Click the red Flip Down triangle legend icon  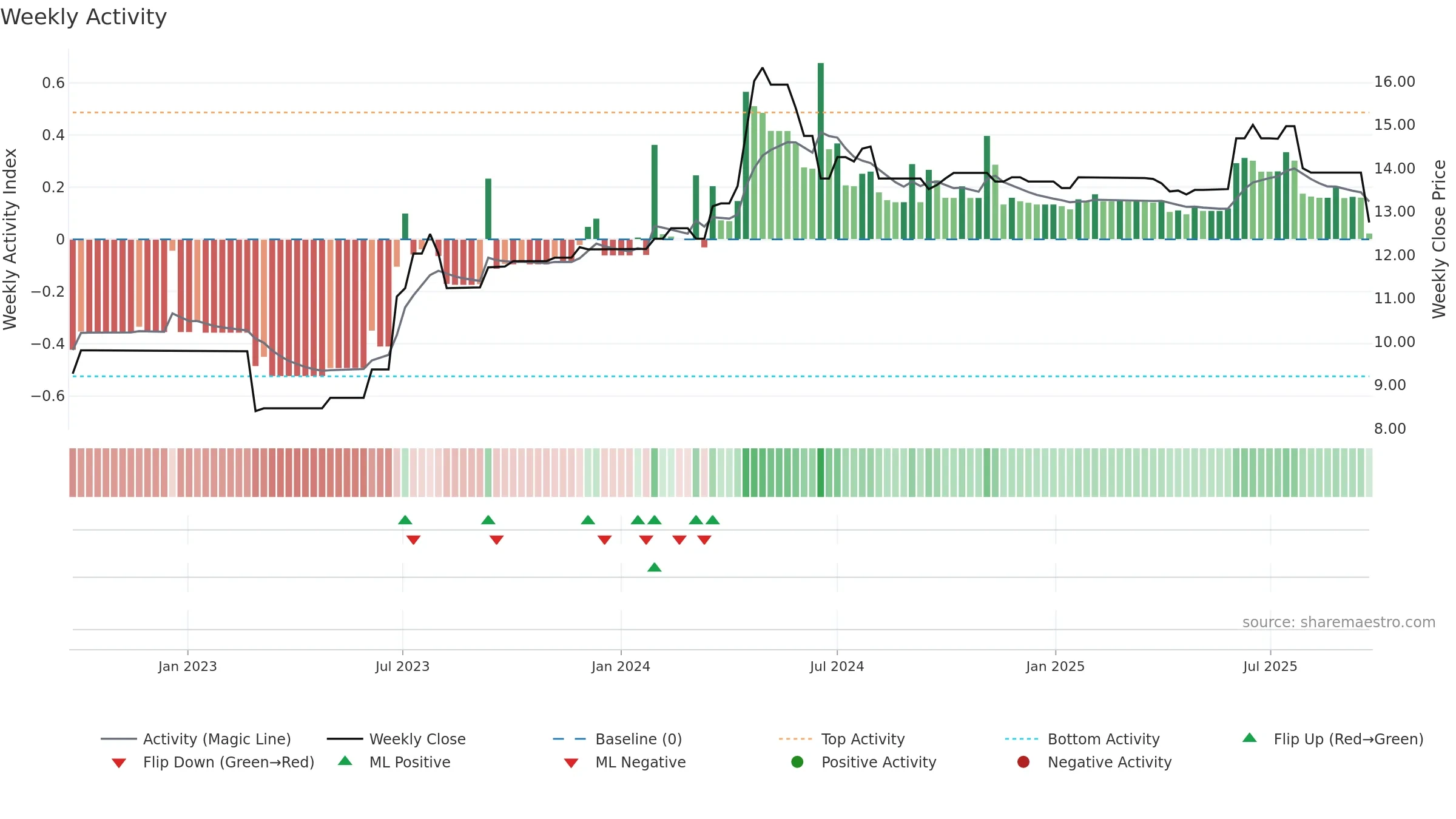tap(119, 763)
